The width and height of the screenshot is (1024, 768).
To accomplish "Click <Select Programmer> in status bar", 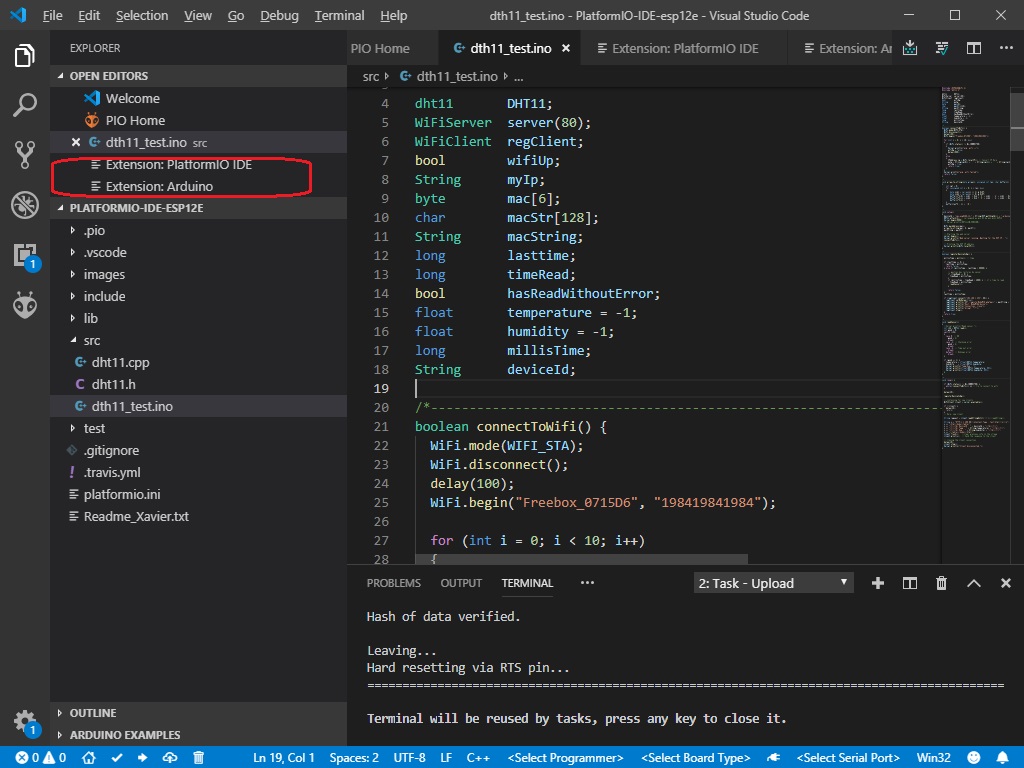I will [x=566, y=758].
